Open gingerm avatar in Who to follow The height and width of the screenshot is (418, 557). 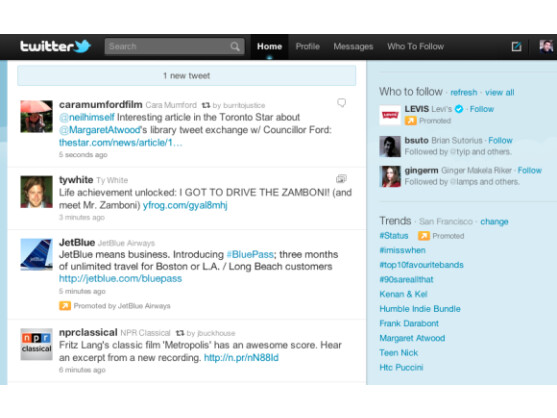pos(390,176)
